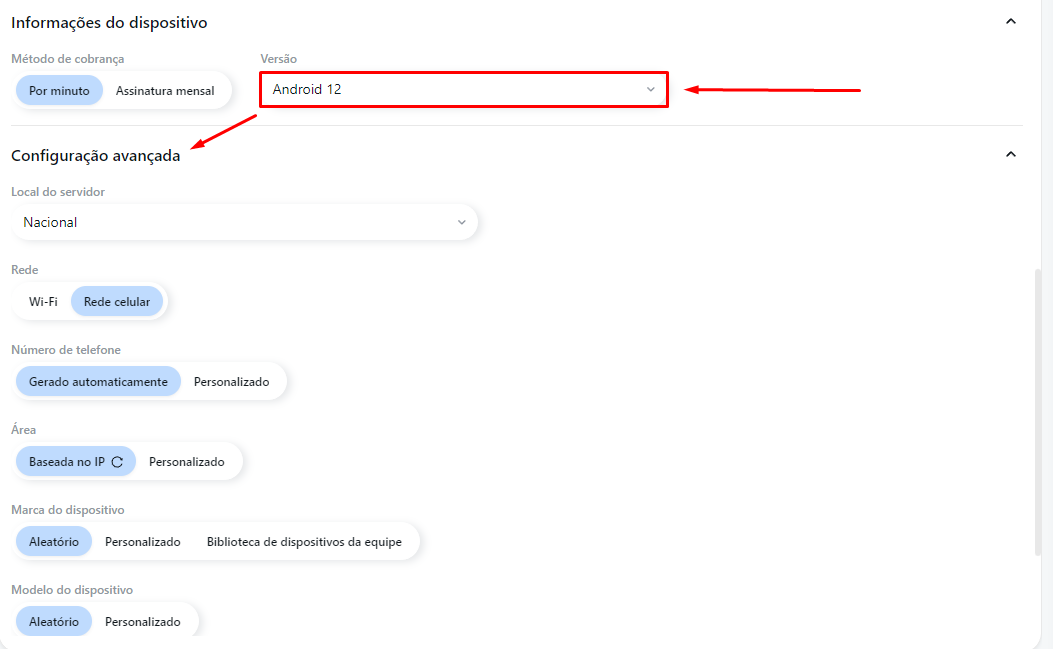This screenshot has height=649, width=1053.
Task: Open the Versão Android 12 dropdown
Action: 464,89
